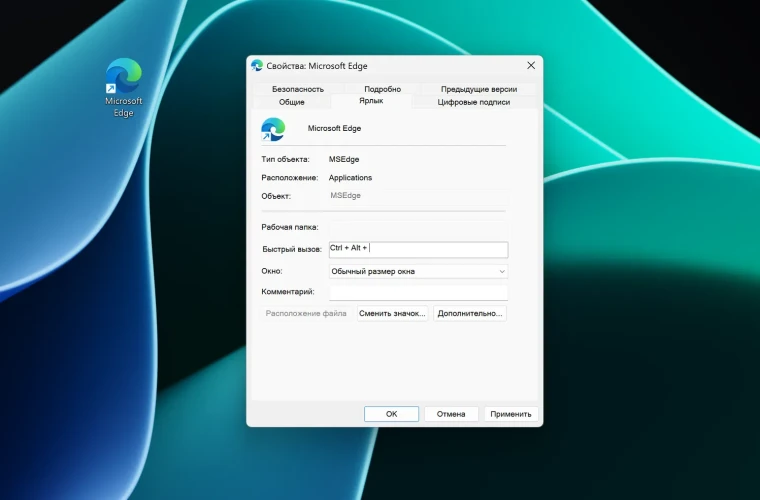Click the Отмена button
Image resolution: width=760 pixels, height=500 pixels.
tap(451, 414)
